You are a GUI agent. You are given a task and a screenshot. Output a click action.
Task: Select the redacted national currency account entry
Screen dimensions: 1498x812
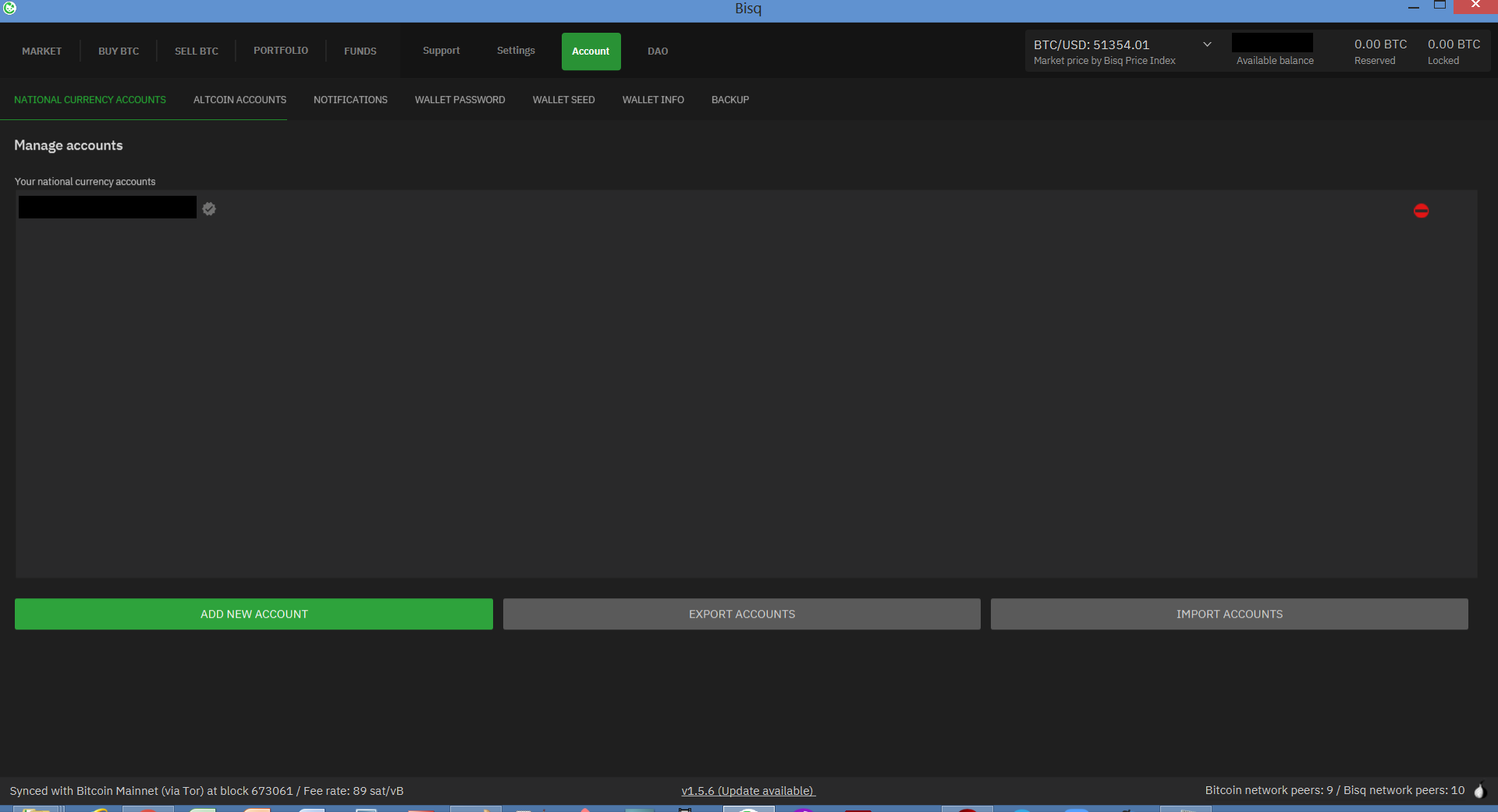point(108,207)
